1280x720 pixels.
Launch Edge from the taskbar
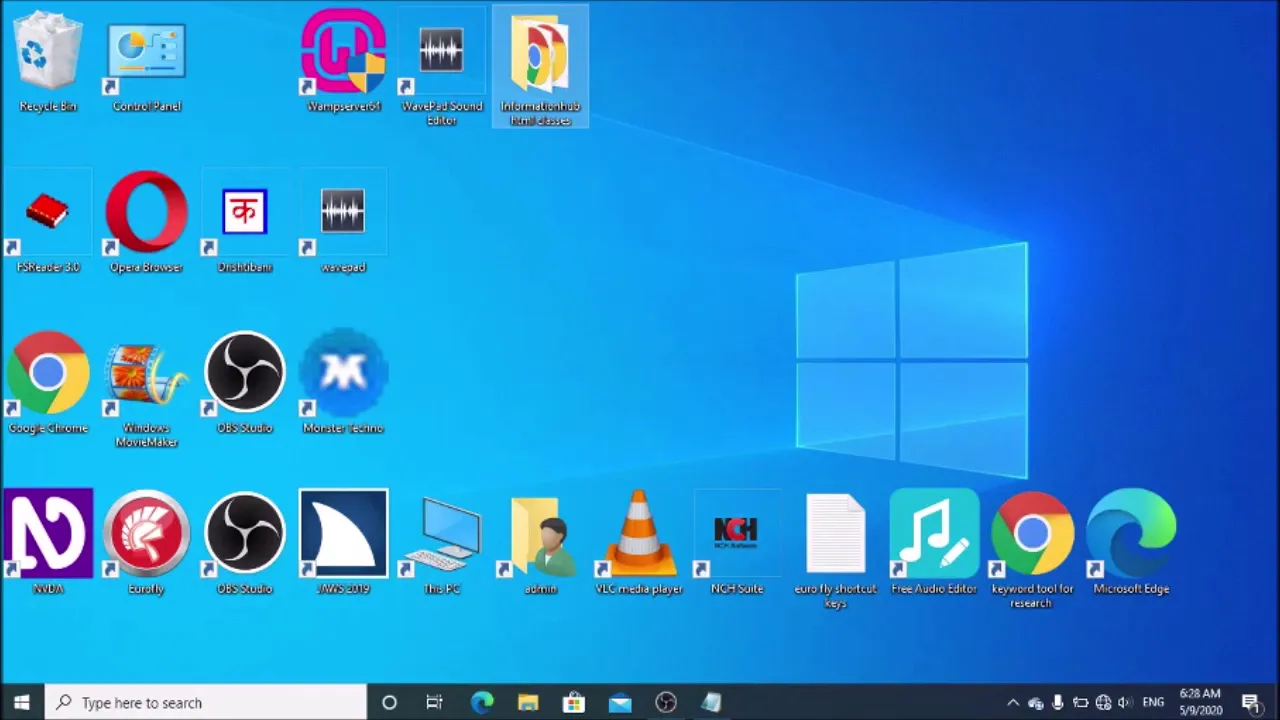click(x=482, y=703)
